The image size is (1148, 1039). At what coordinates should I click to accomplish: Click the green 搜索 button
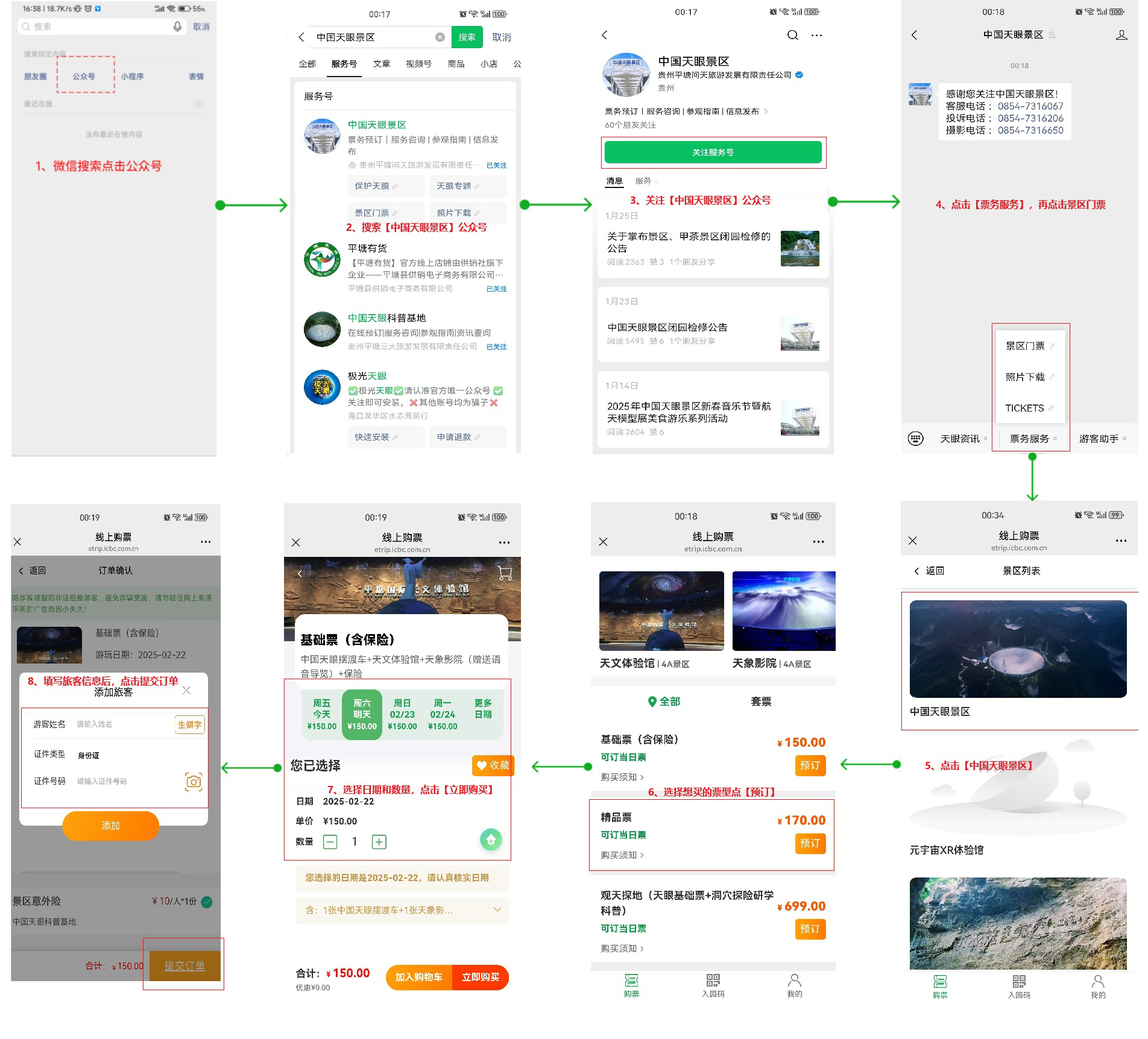467,37
